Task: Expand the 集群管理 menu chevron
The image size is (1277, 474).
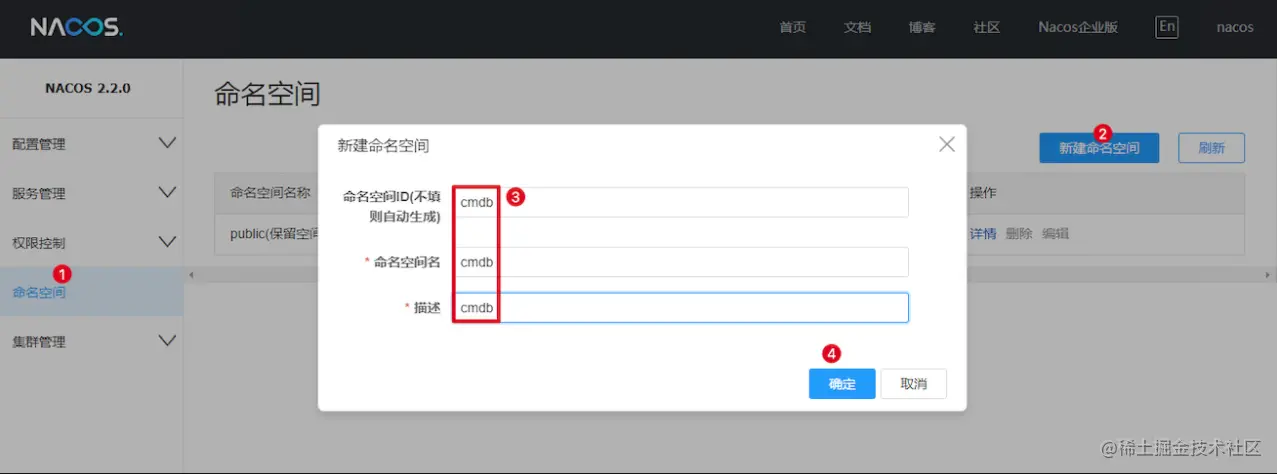Action: pyautogui.click(x=168, y=341)
